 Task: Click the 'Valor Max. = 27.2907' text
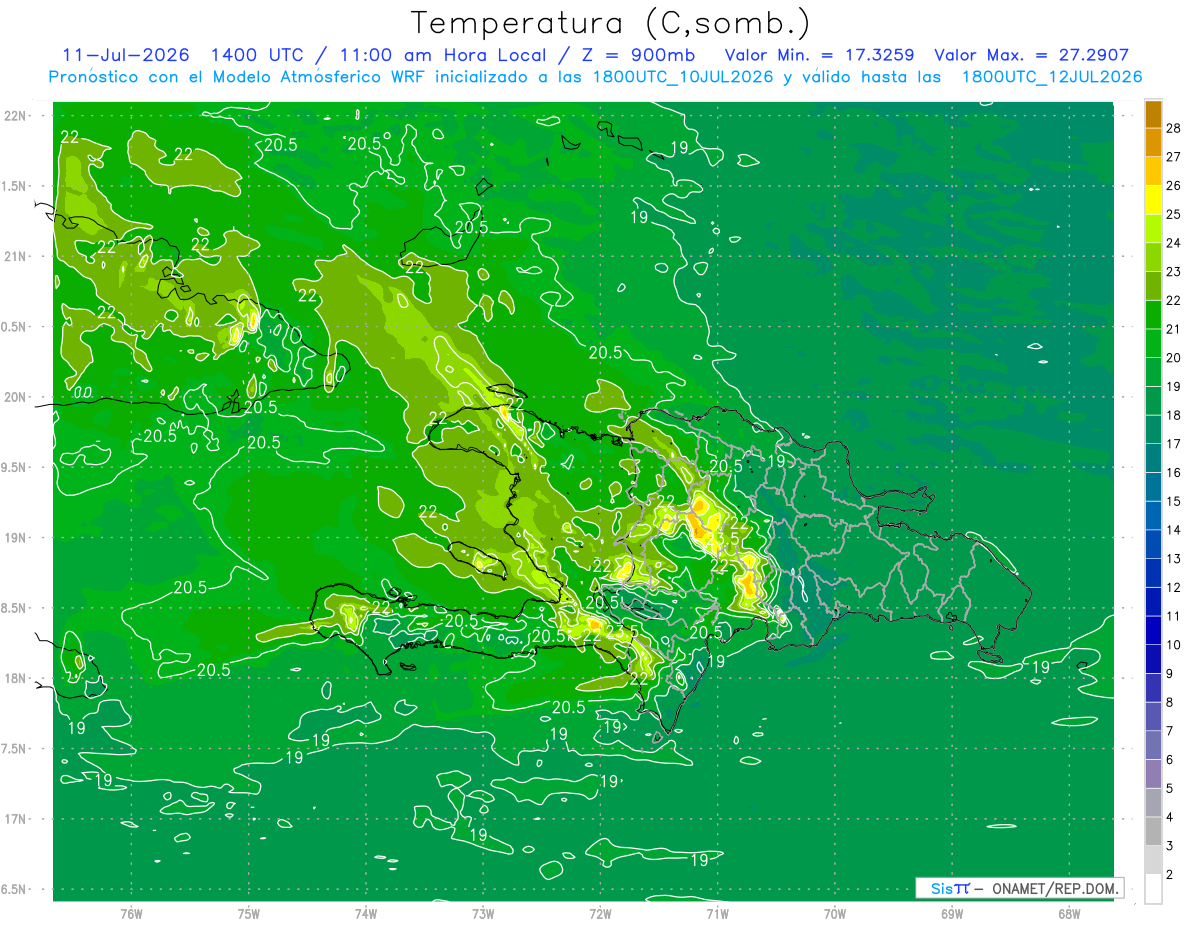(1030, 55)
